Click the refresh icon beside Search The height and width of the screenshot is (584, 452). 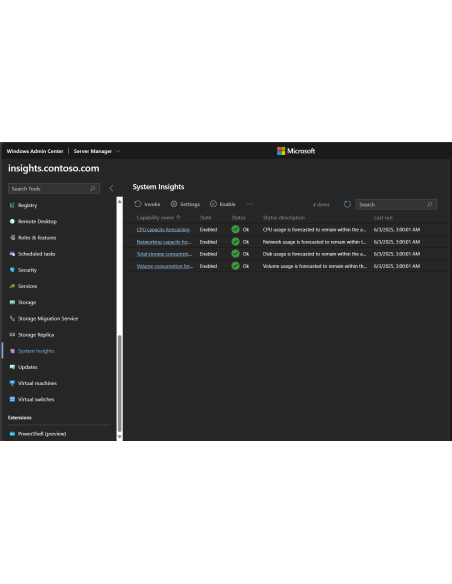tap(347, 204)
